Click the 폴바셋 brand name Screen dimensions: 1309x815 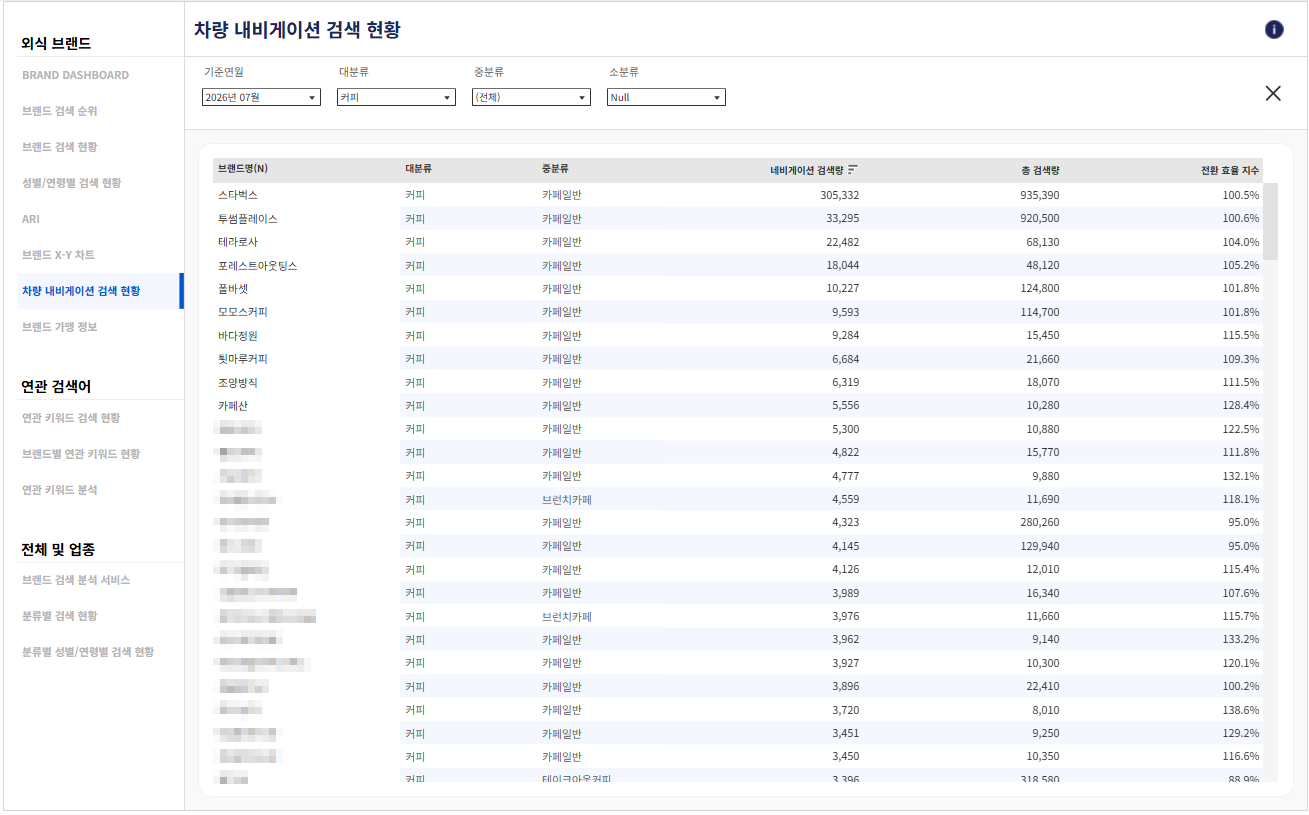point(232,289)
